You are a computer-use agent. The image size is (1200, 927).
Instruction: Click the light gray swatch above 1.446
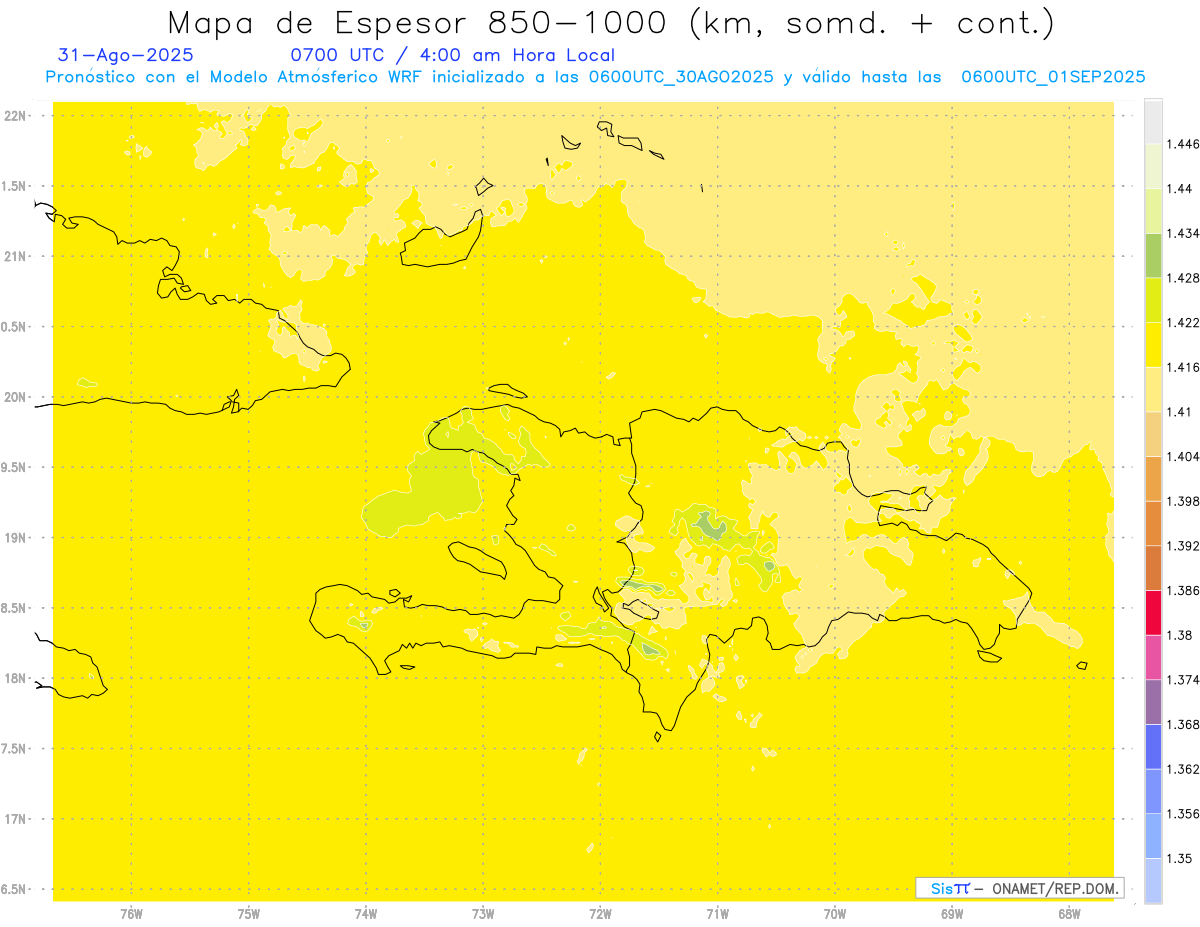click(1153, 121)
